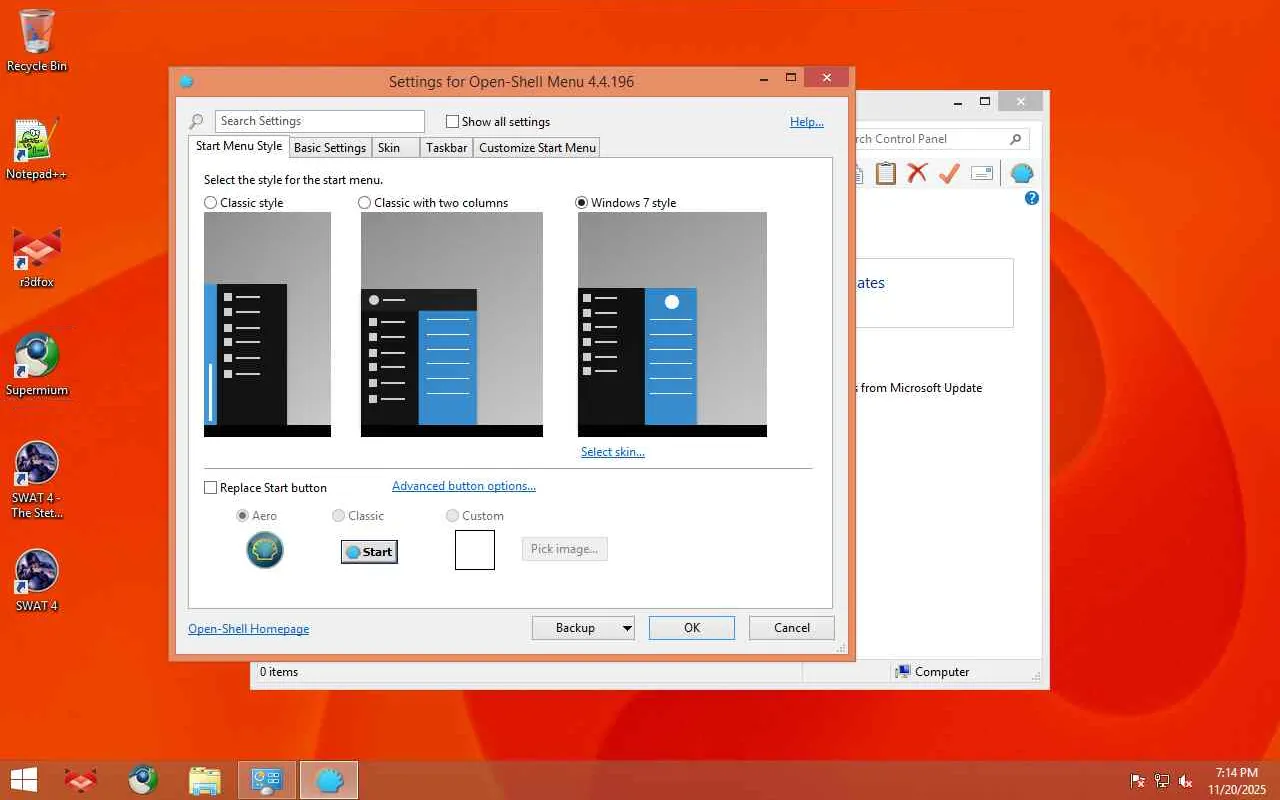This screenshot has width=1280, height=800.
Task: Click the '0 items' status bar text
Action: (x=279, y=672)
